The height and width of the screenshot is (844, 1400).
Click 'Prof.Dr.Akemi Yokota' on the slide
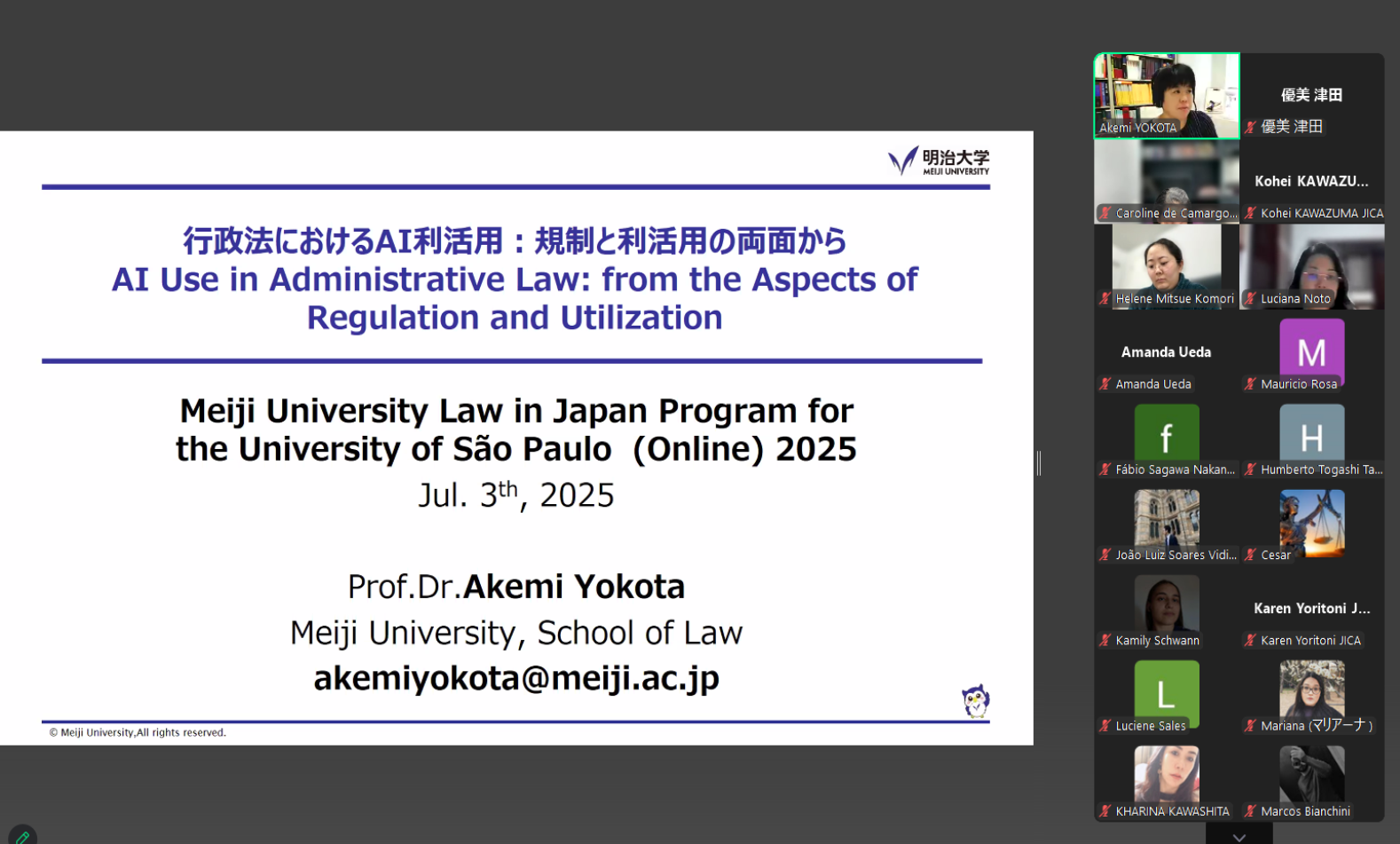(516, 587)
